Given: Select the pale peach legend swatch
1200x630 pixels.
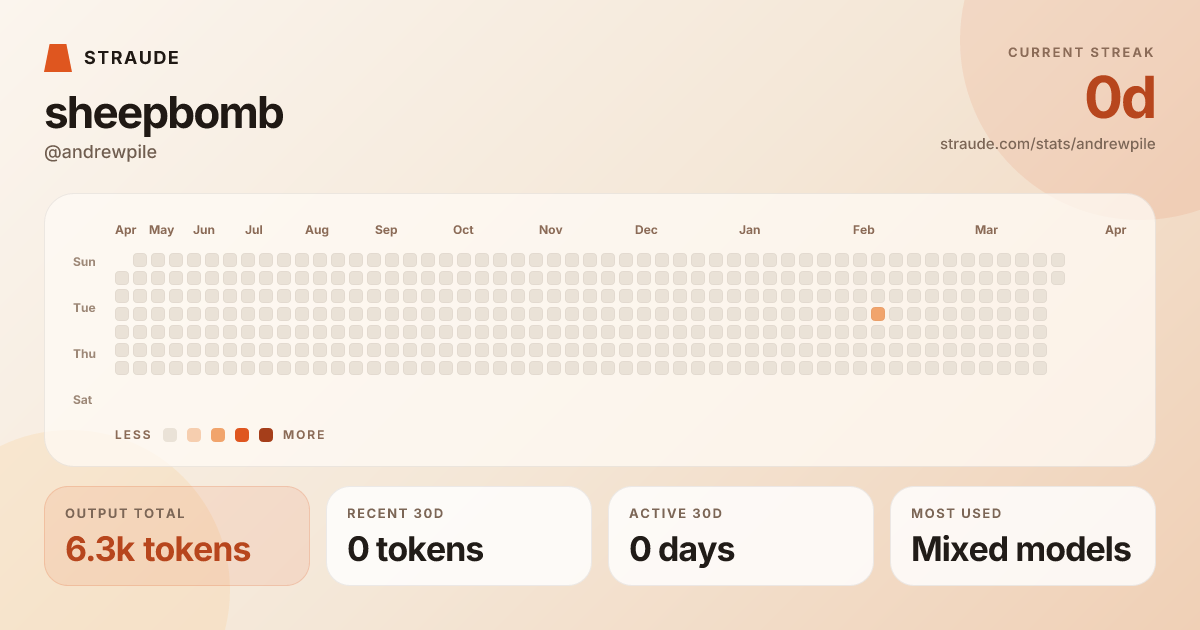Looking at the screenshot, I should (x=194, y=435).
